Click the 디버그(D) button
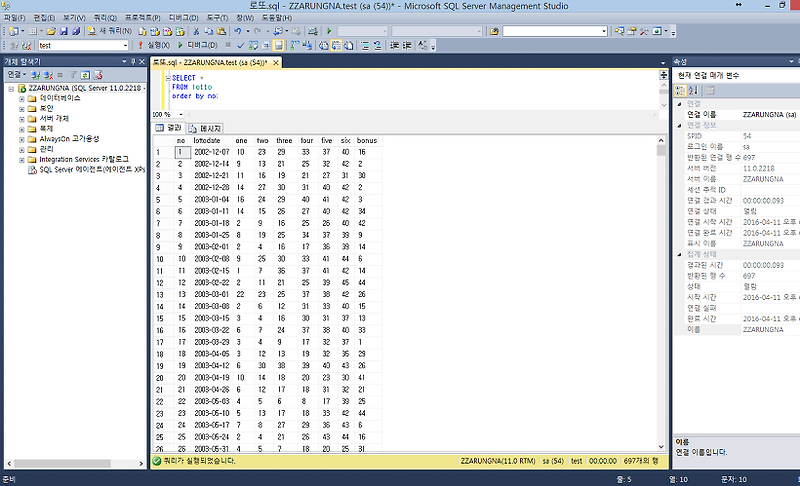The height and width of the screenshot is (486, 800). point(197,45)
